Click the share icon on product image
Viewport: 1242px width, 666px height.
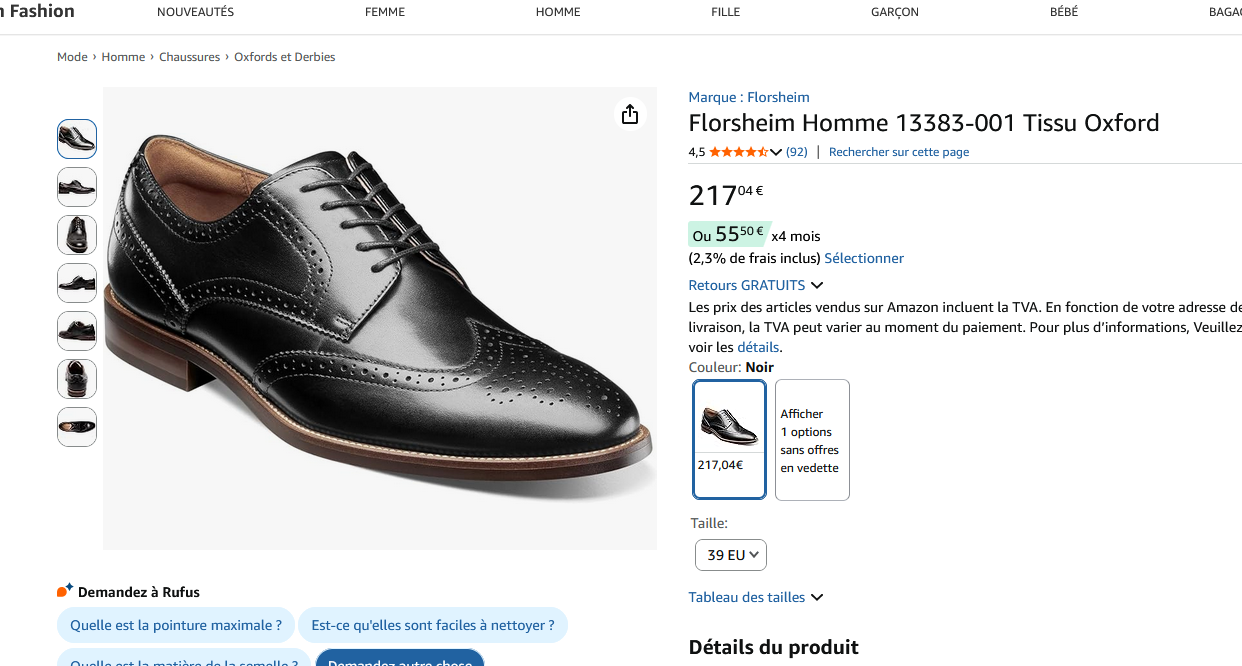point(630,115)
